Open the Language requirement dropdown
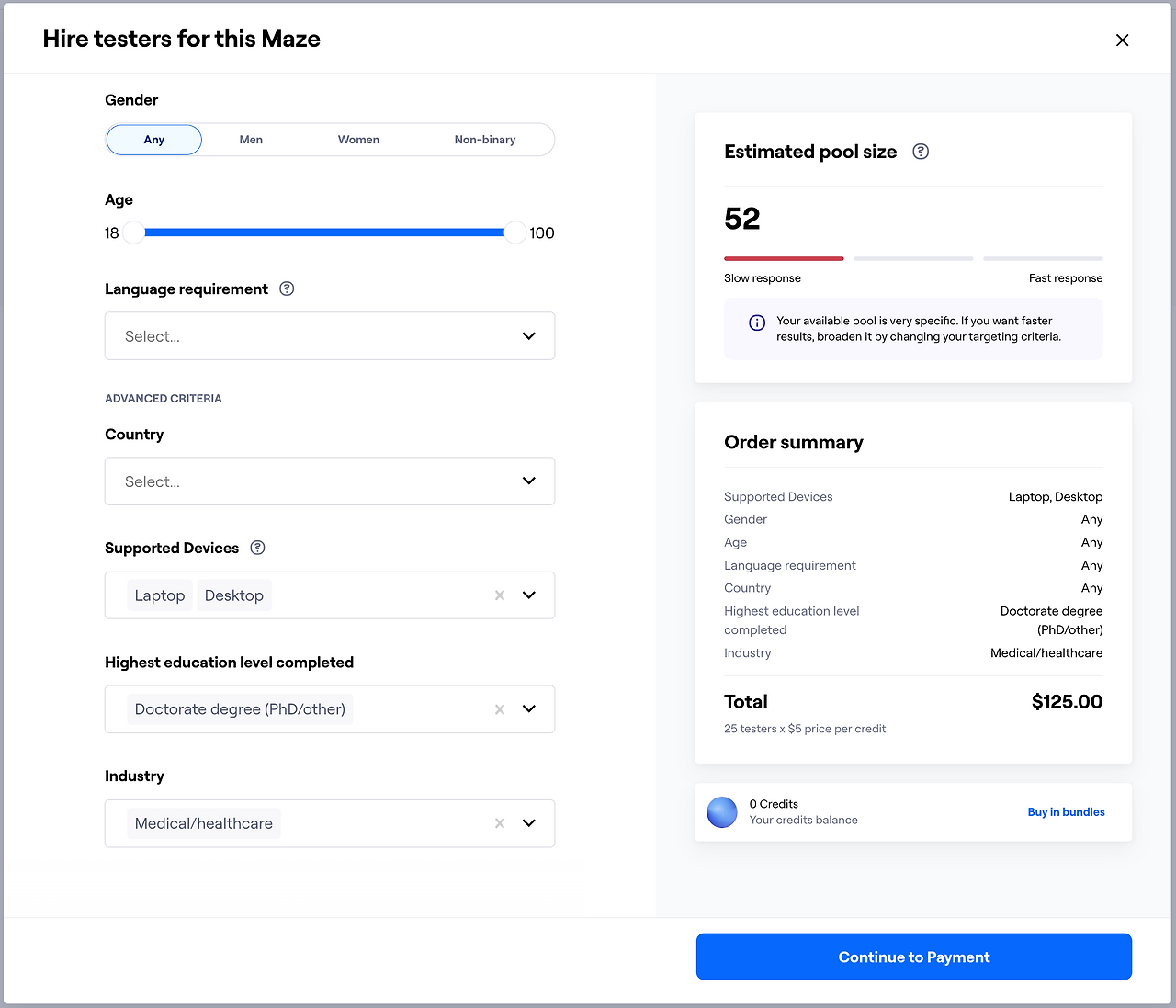 (x=330, y=336)
